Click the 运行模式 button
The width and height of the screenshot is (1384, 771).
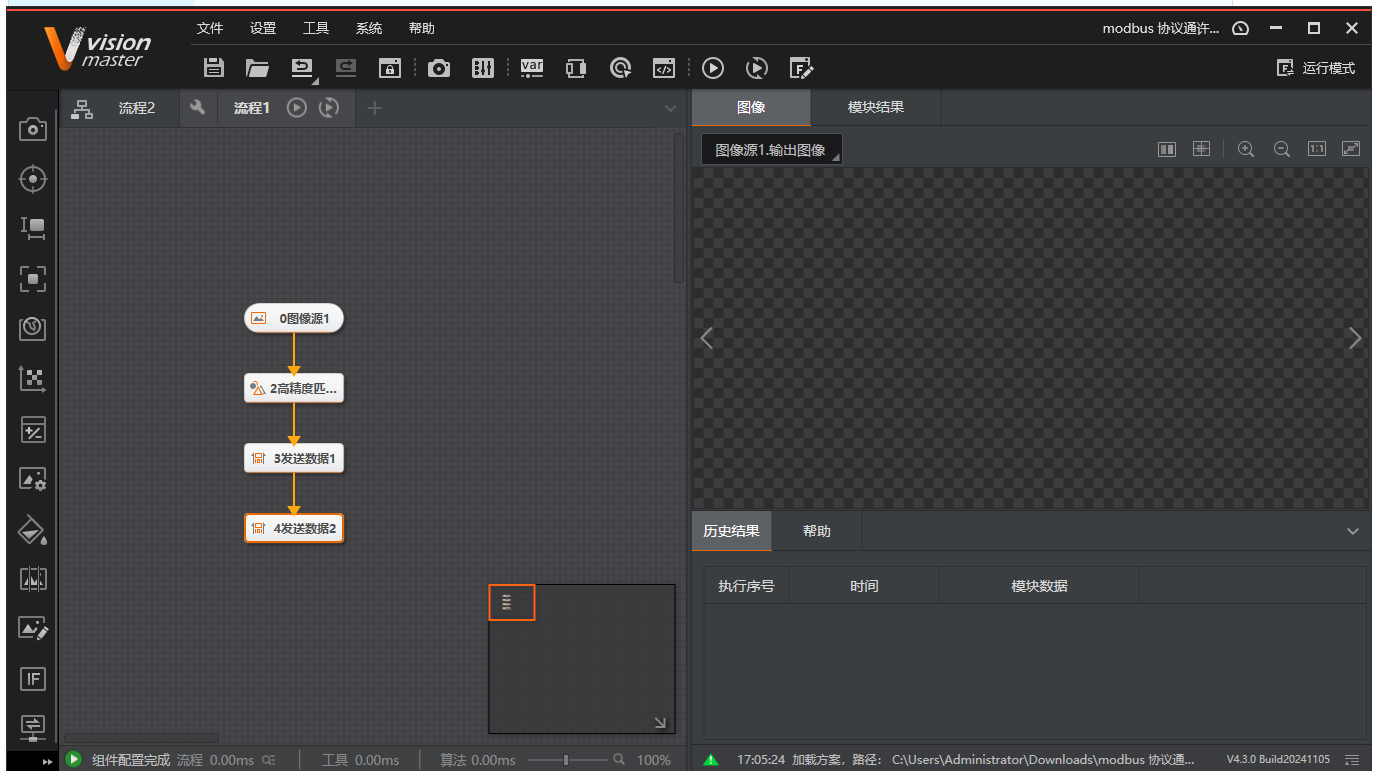tap(1316, 68)
